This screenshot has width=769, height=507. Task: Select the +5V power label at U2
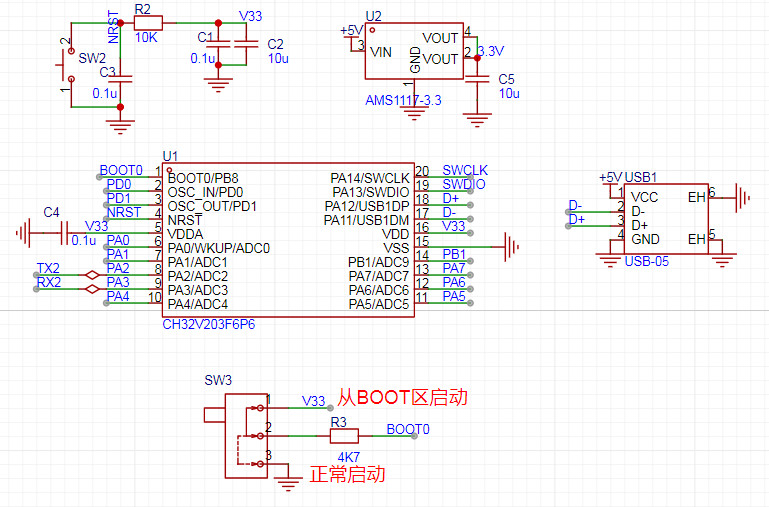pyautogui.click(x=351, y=31)
